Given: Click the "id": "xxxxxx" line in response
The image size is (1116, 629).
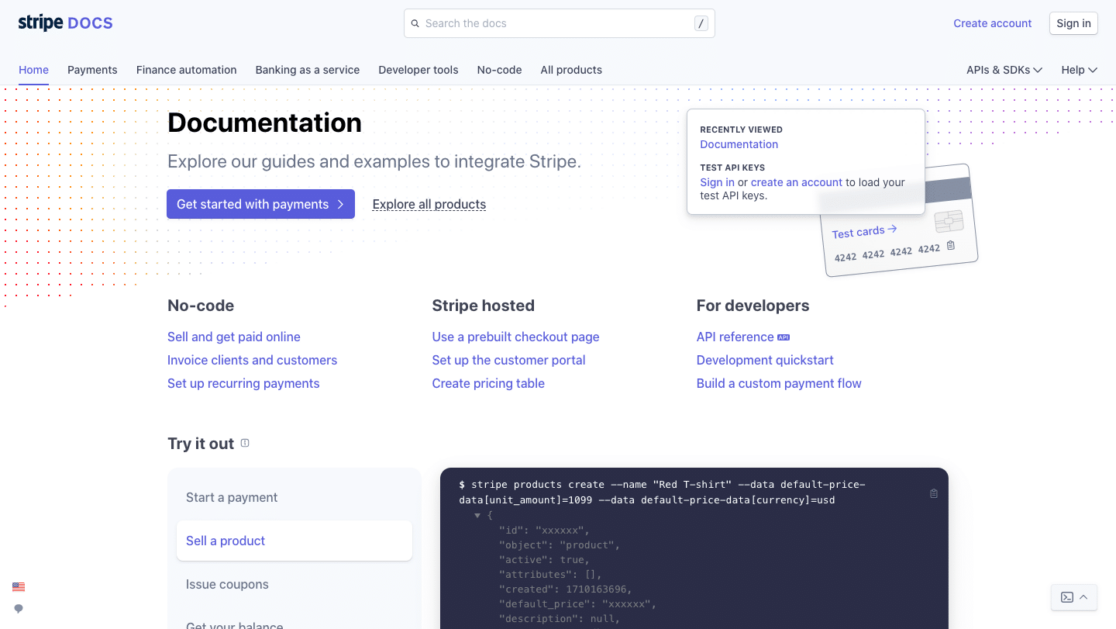Looking at the screenshot, I should coord(544,530).
